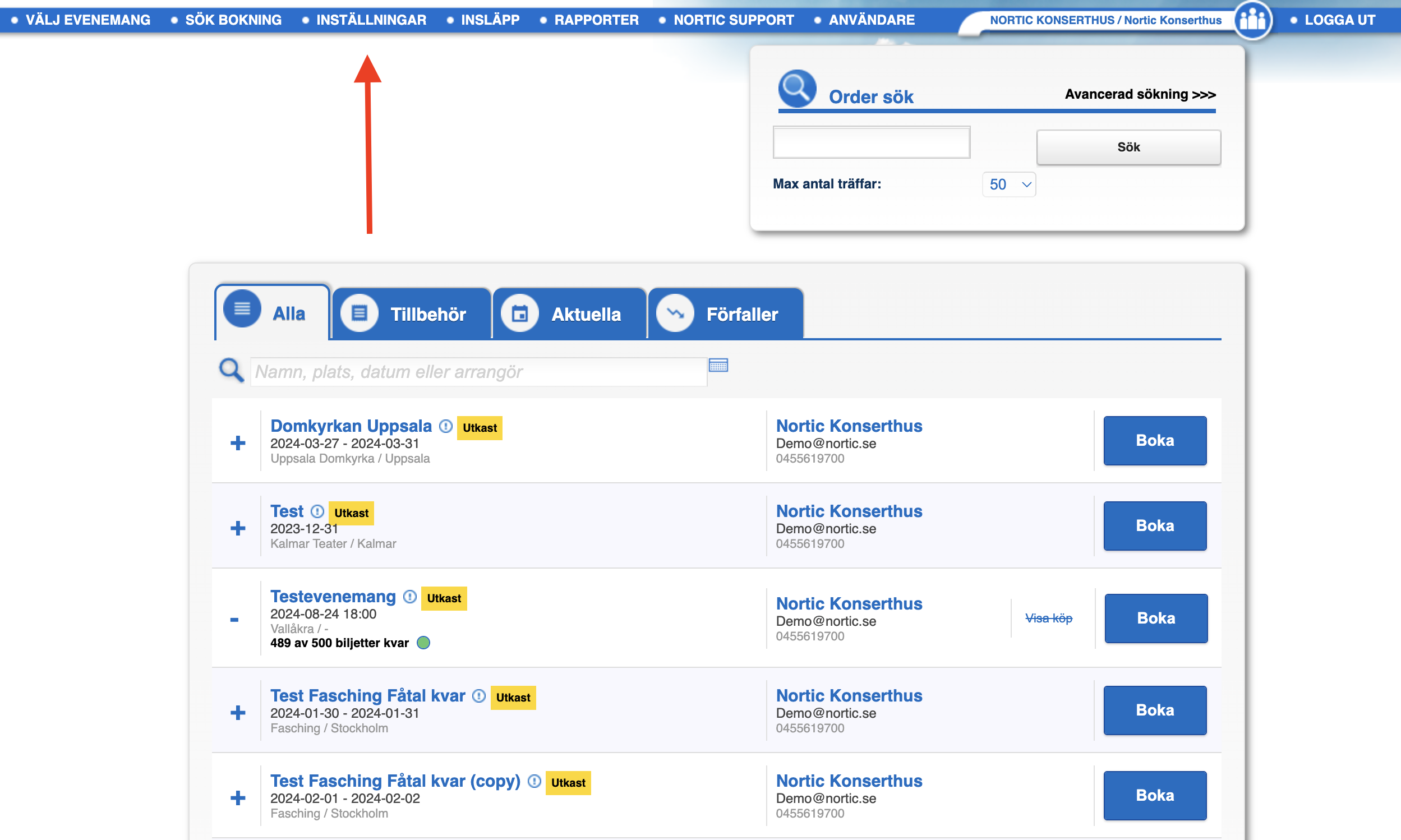This screenshot has width=1401, height=840.
Task: Open Domkyrkan Uppsala event link
Action: coord(351,426)
